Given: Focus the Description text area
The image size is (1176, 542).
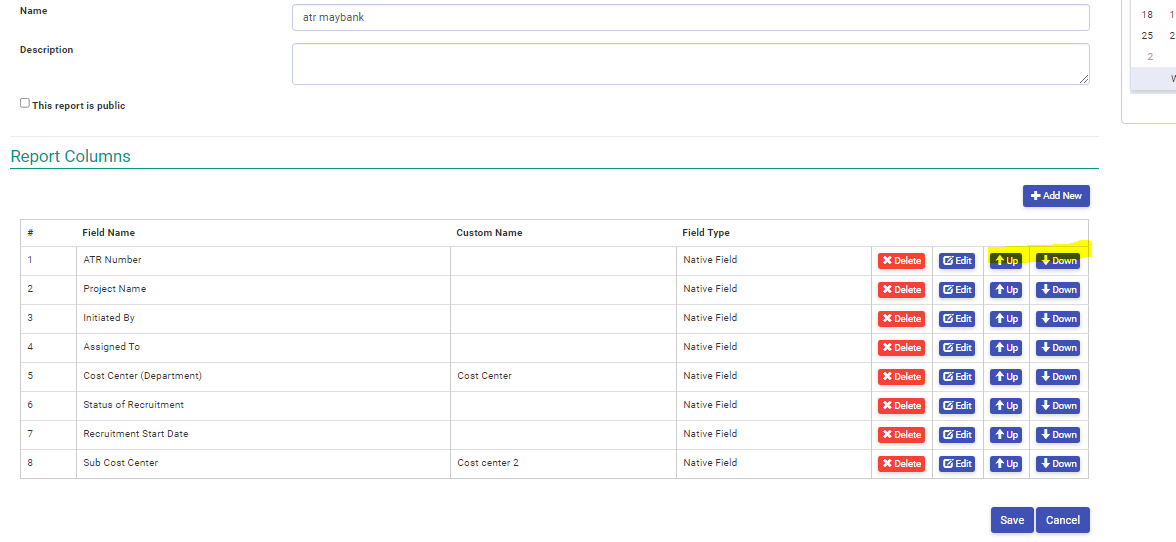Looking at the screenshot, I should [691, 64].
